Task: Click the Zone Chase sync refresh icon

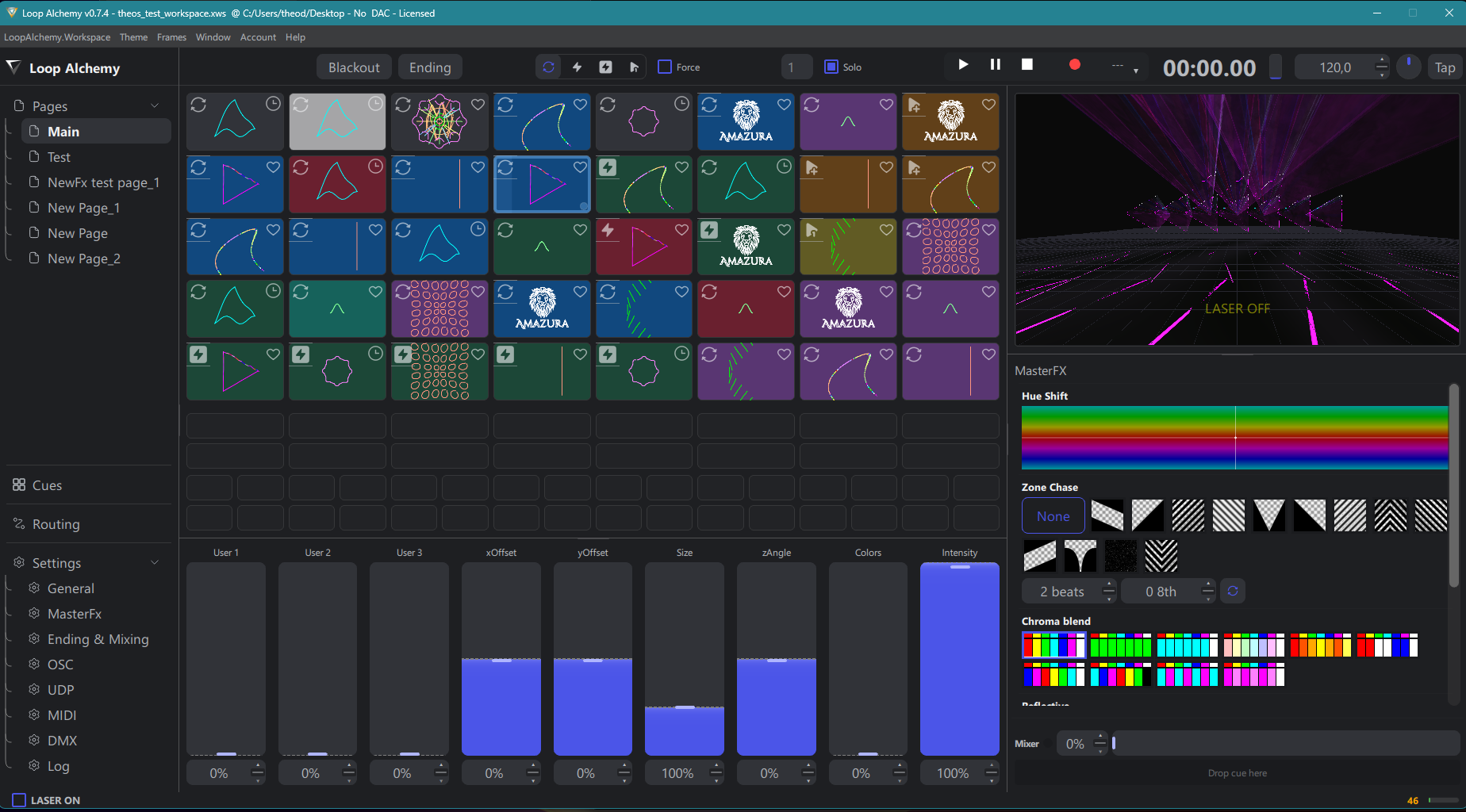Action: click(1233, 592)
